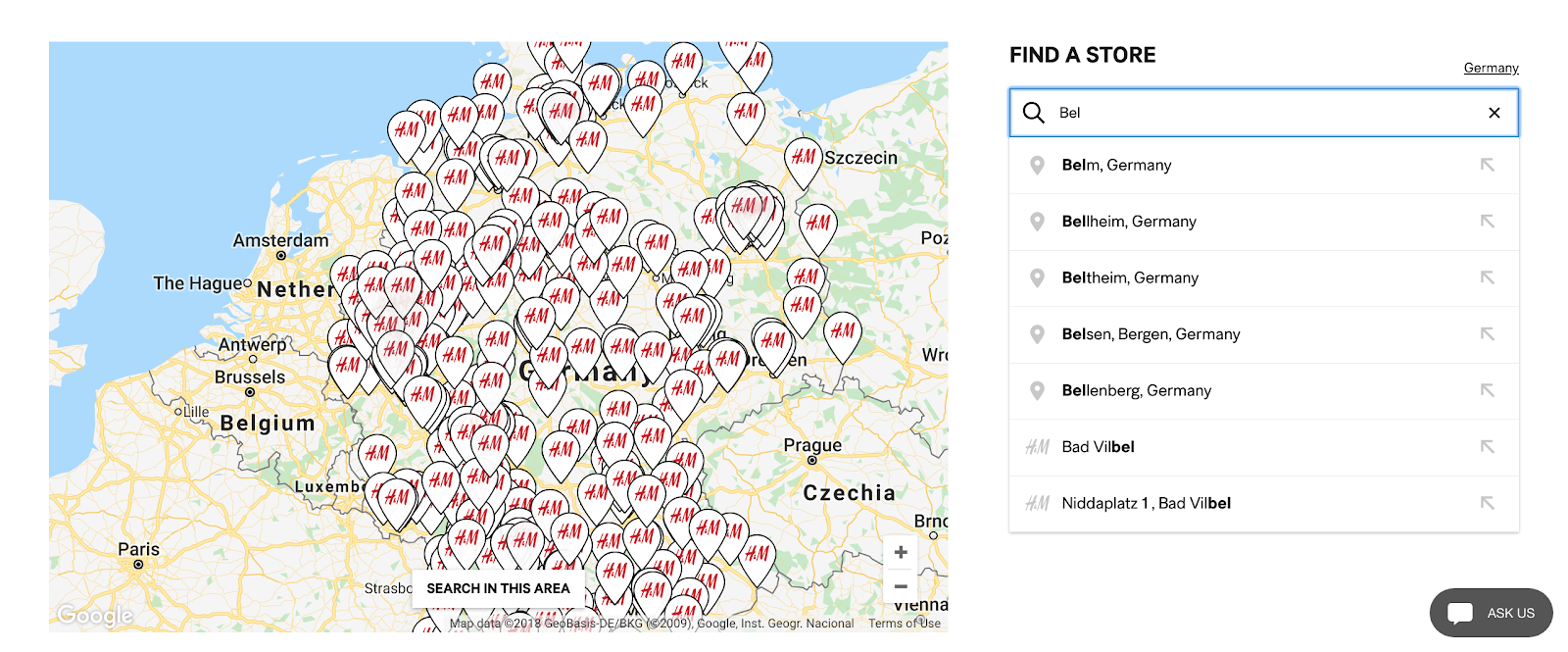
Task: Zoom out the map with minus button
Action: point(901,586)
